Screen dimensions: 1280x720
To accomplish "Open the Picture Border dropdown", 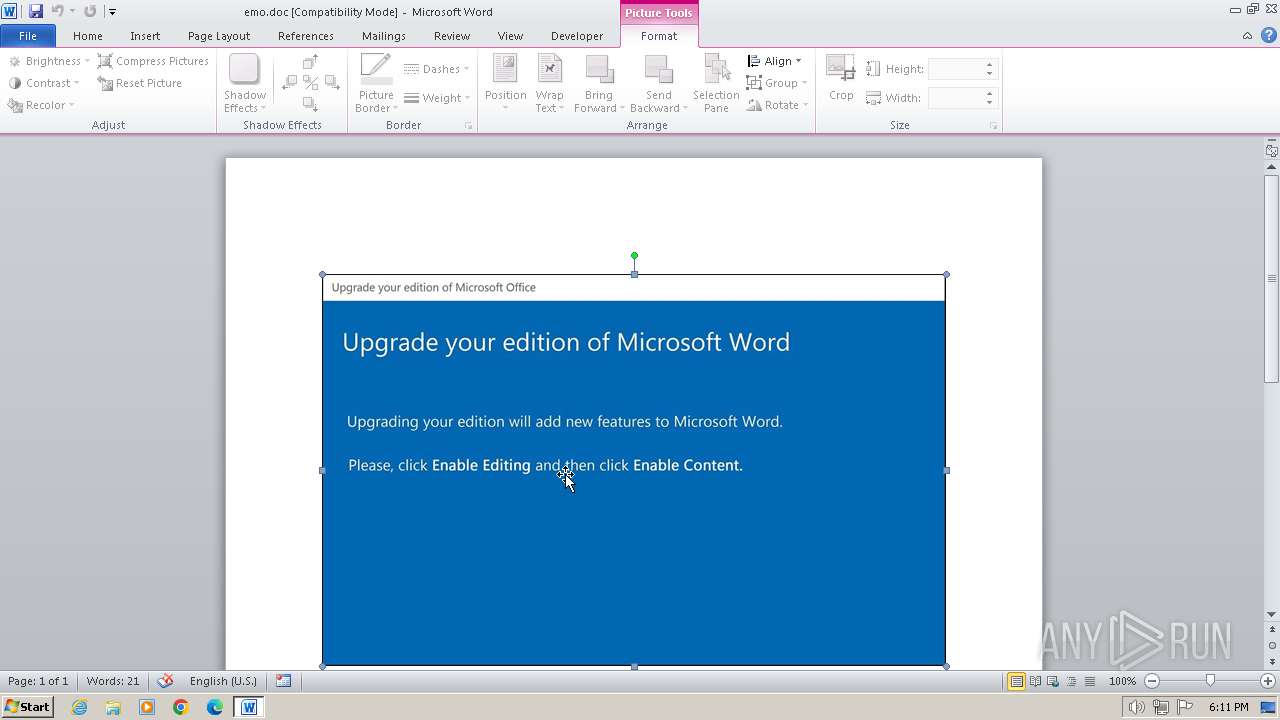I will [x=376, y=84].
